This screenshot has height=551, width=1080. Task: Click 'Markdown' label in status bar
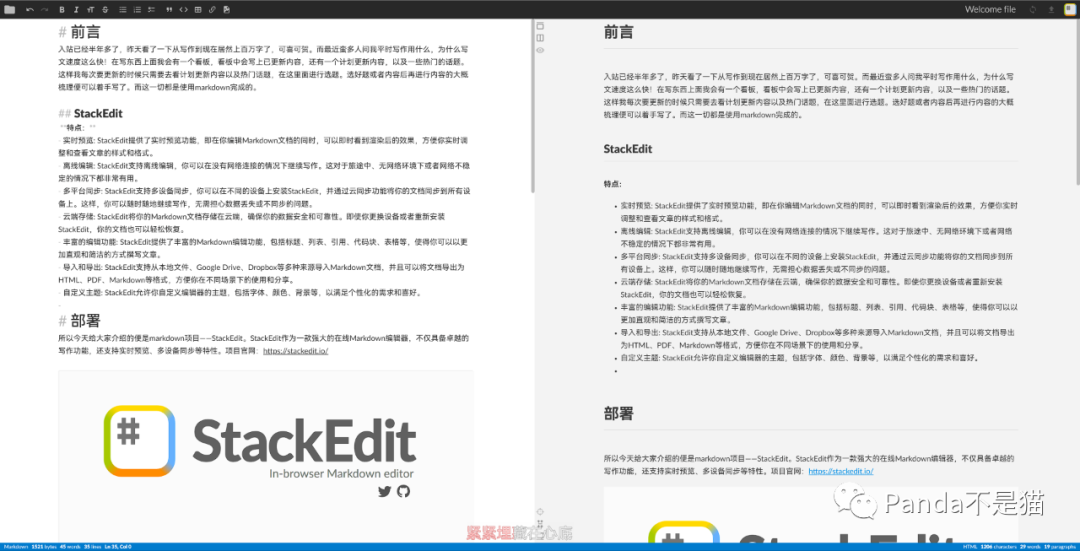coord(16,547)
